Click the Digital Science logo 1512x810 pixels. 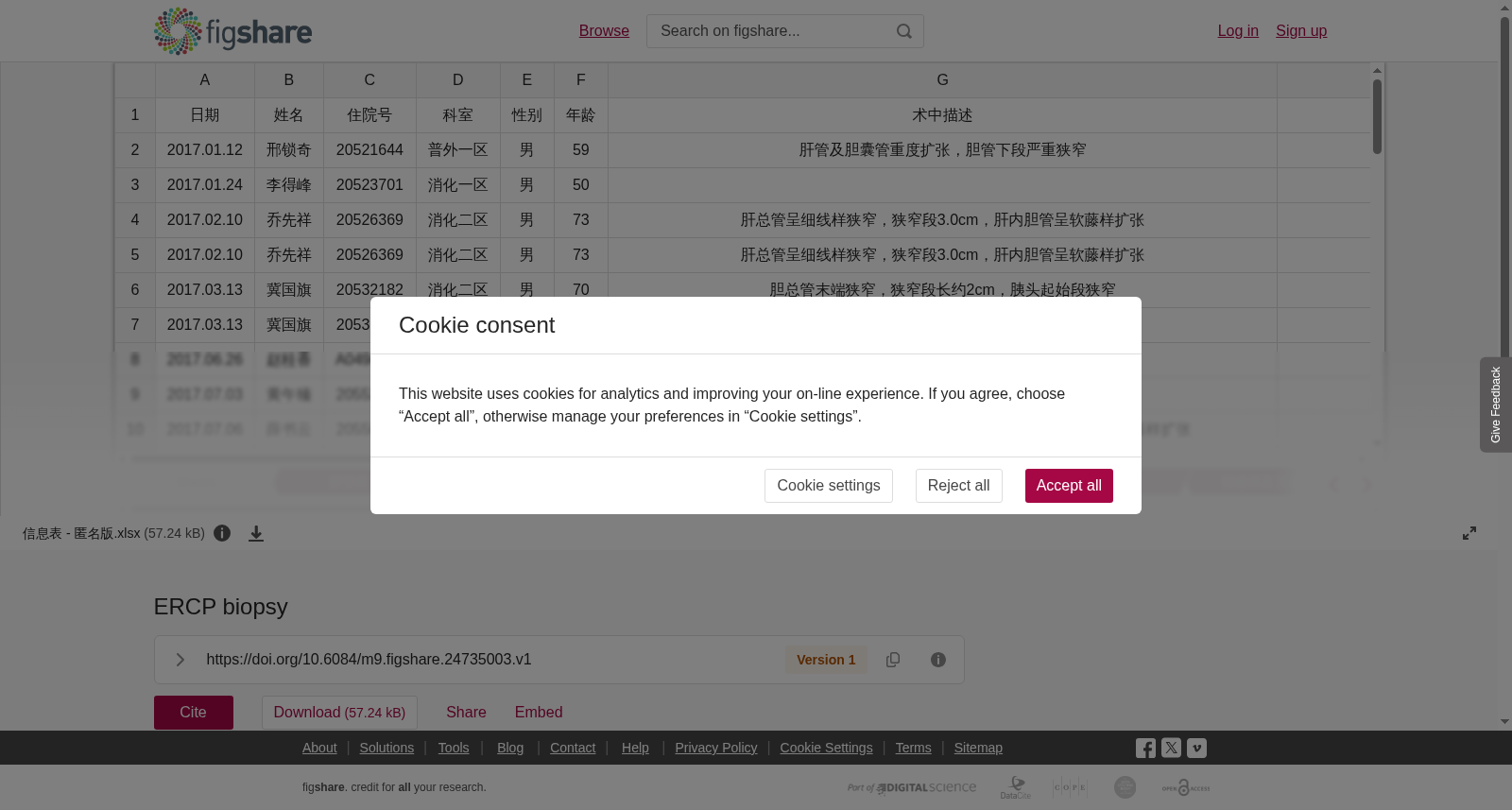point(912,787)
